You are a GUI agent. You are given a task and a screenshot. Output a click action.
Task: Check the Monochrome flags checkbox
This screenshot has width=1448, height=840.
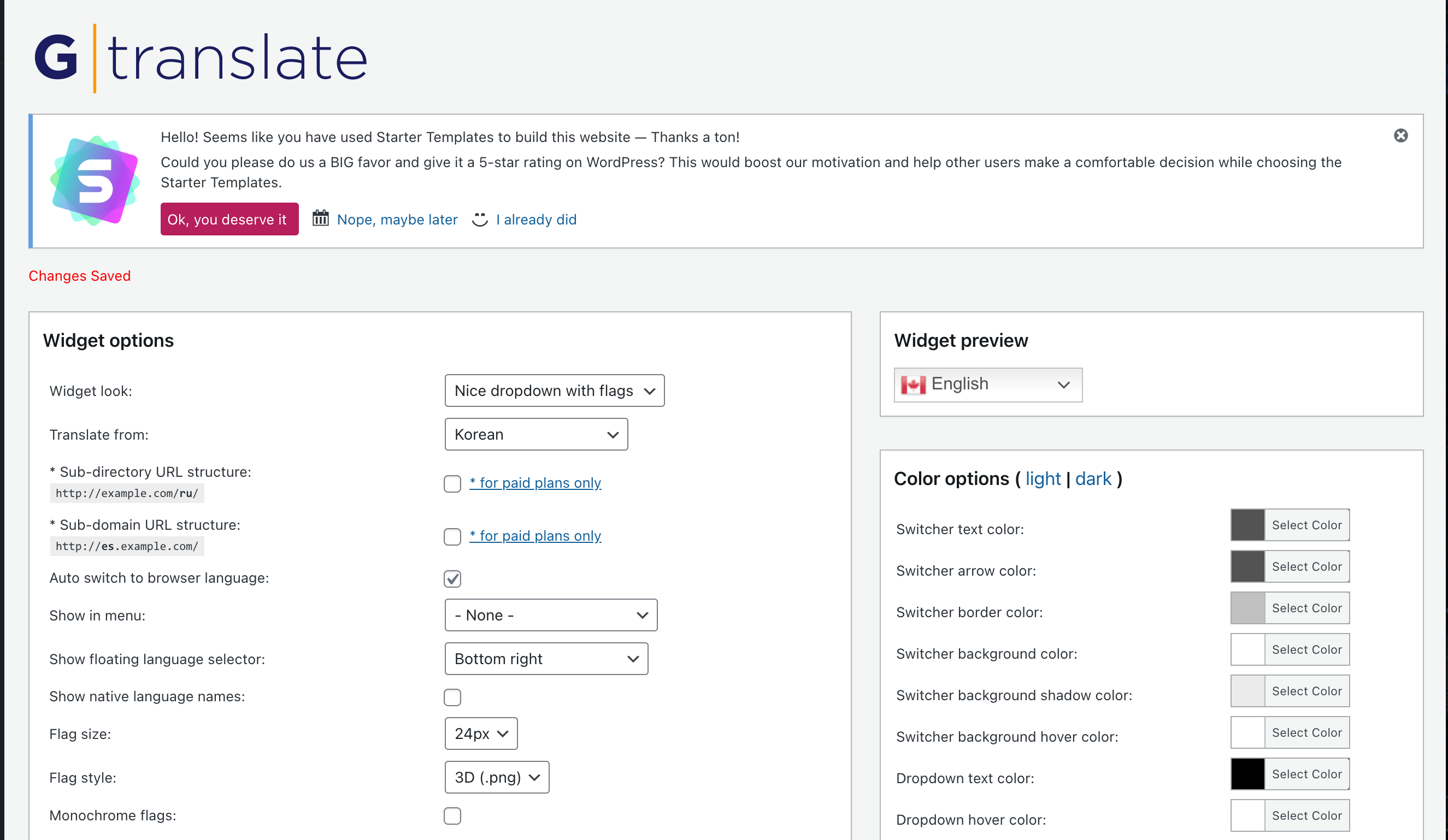(452, 815)
